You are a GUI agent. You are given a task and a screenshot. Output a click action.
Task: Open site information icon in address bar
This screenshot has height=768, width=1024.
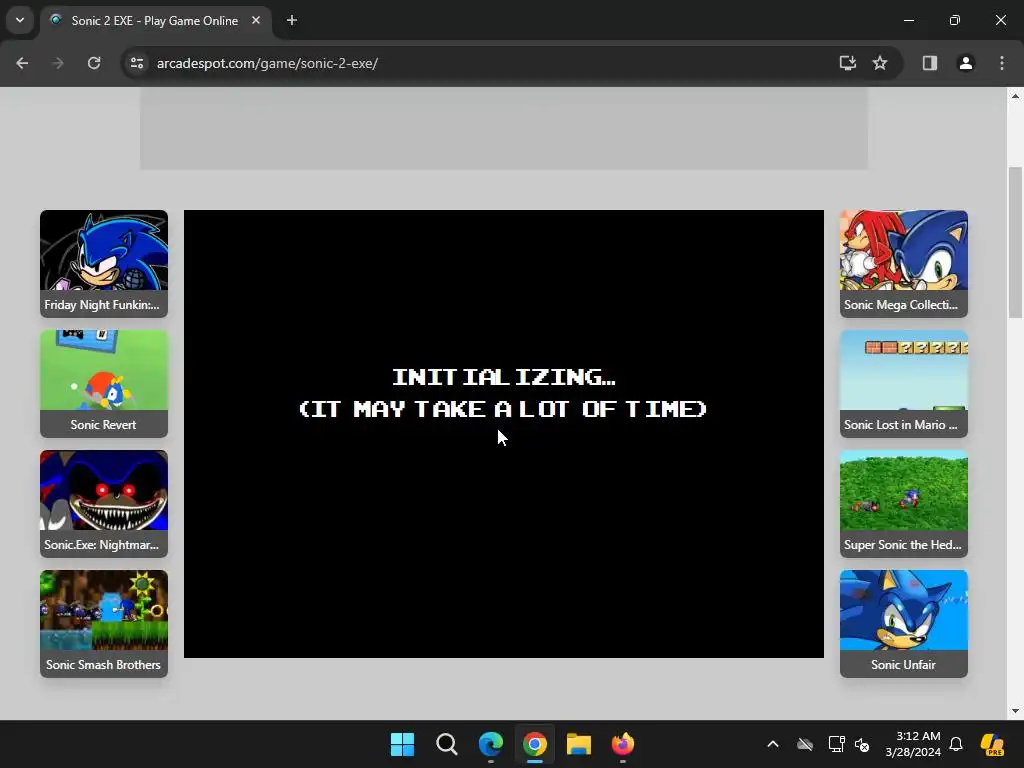click(x=137, y=63)
